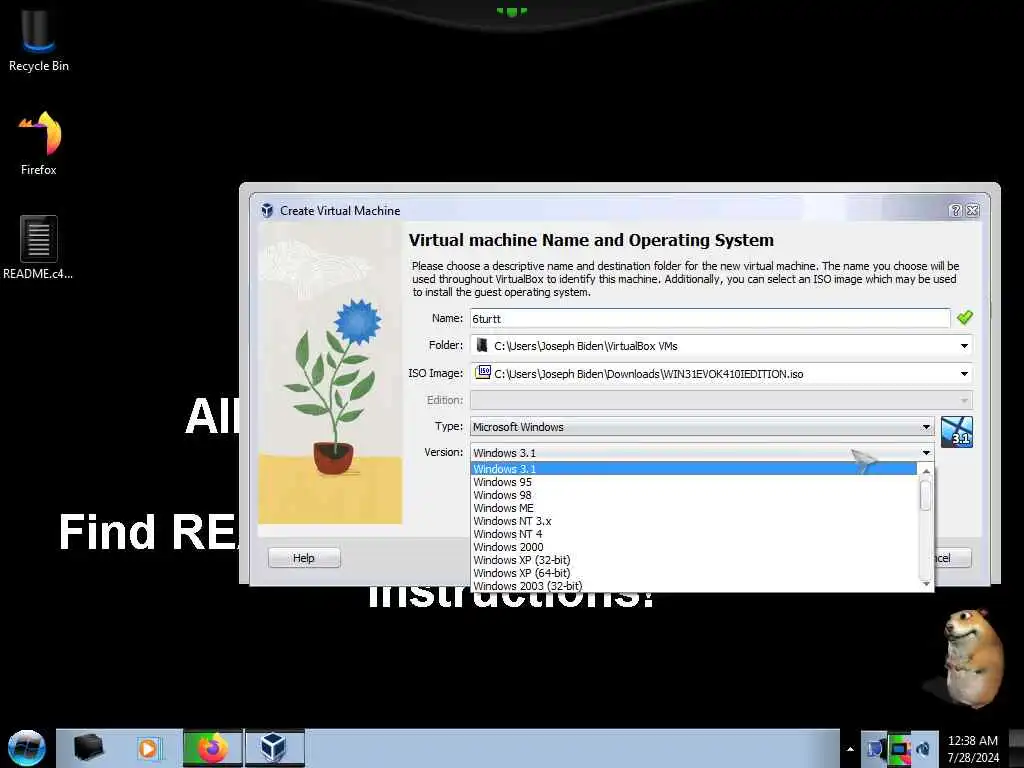
Task: Click the colorful monitor tray icon
Action: pos(899,748)
